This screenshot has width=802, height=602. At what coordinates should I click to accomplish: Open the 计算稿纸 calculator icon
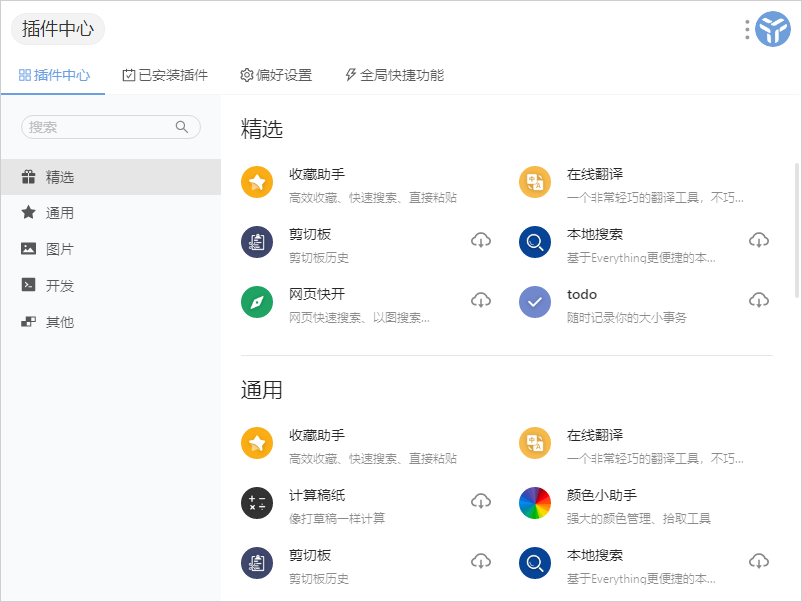(x=257, y=503)
